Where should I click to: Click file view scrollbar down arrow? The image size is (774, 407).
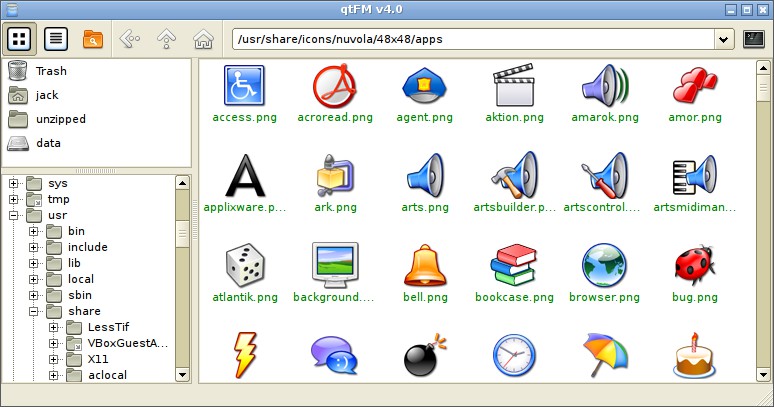pos(763,375)
